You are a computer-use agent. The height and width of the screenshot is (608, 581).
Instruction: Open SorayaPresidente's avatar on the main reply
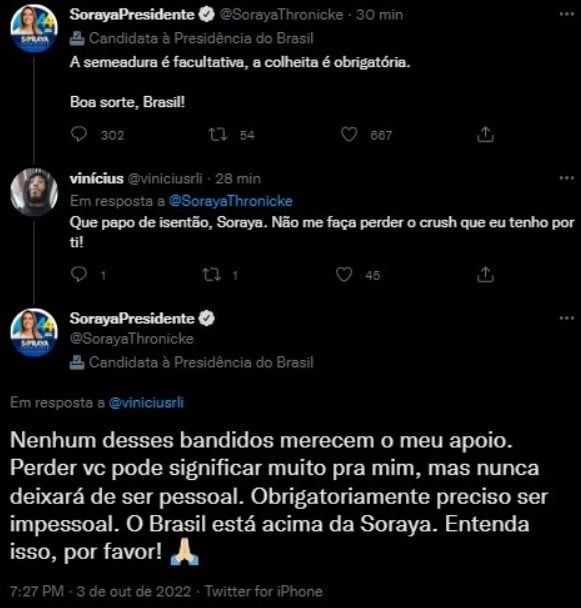pyautogui.click(x=34, y=332)
